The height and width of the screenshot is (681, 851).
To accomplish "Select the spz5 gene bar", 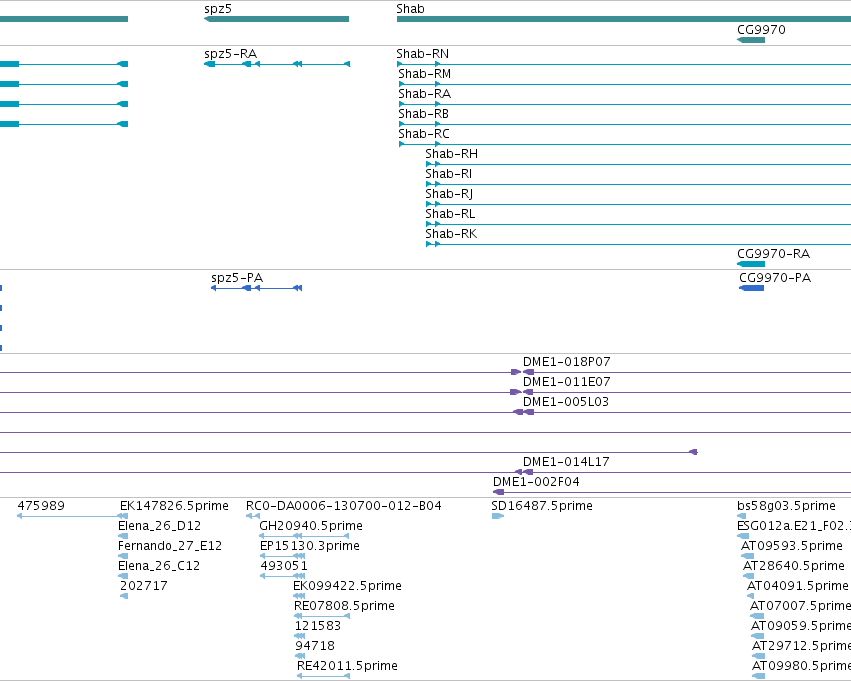I will [276, 19].
